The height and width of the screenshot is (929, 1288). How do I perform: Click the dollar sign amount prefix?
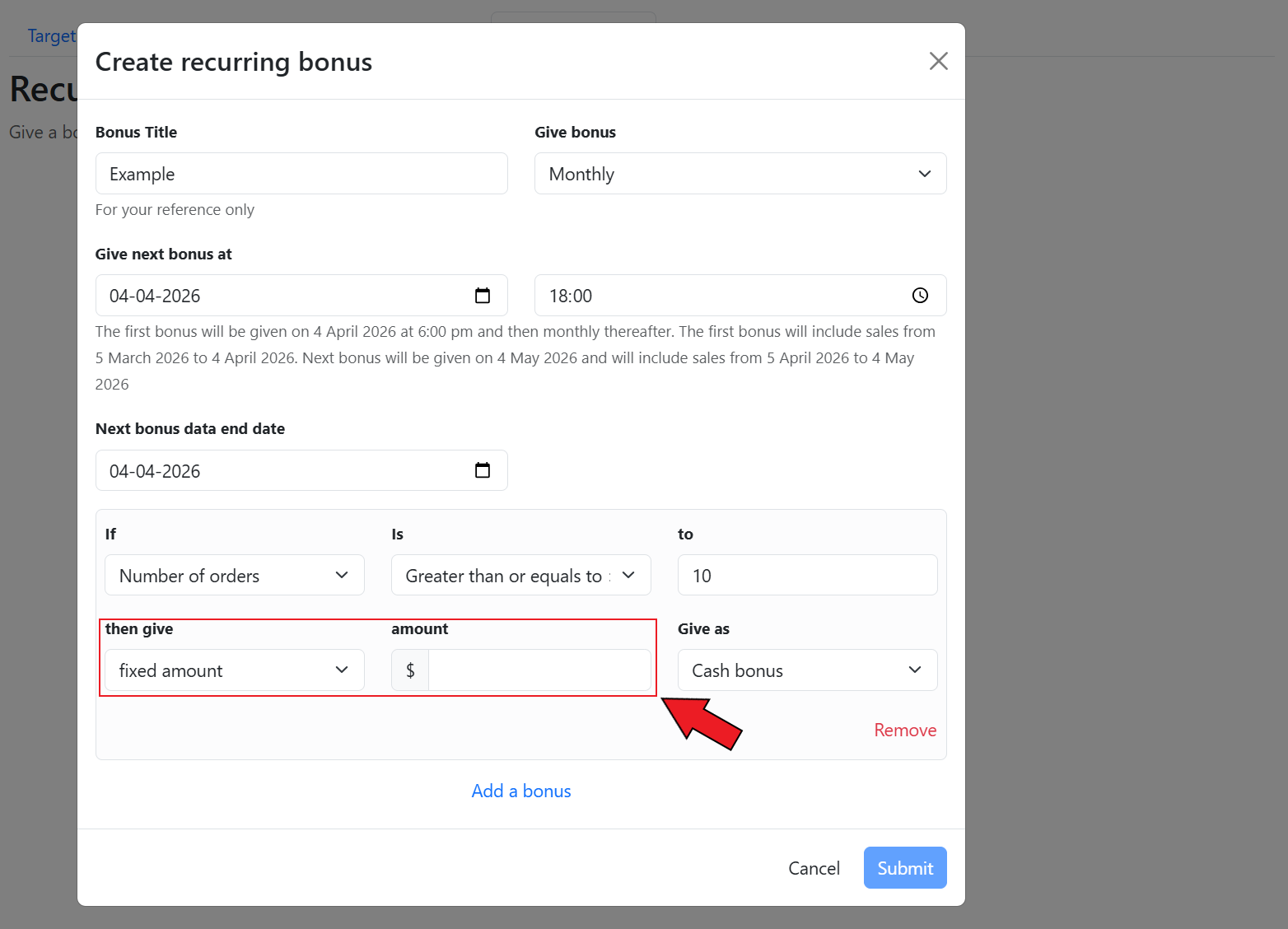pyautogui.click(x=410, y=670)
